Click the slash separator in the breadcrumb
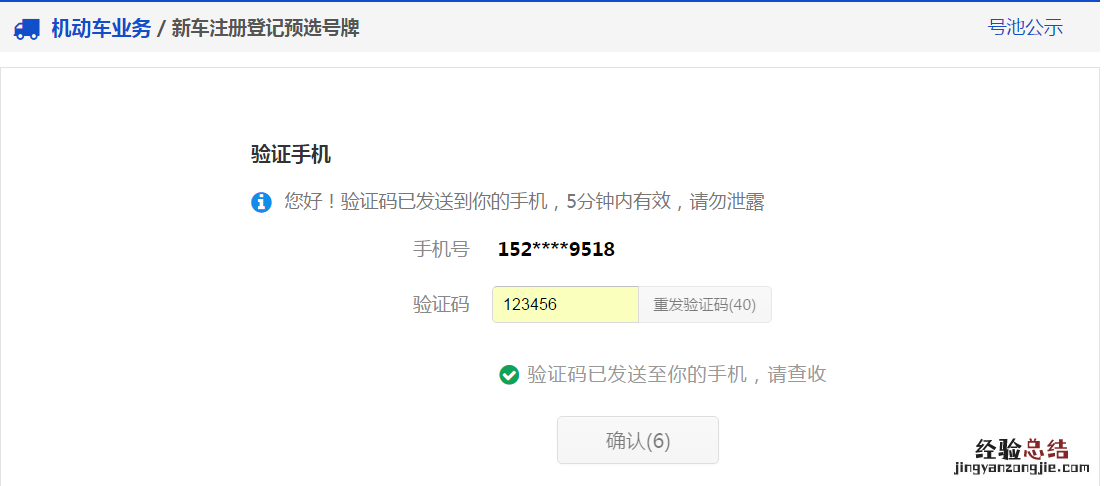 (161, 29)
